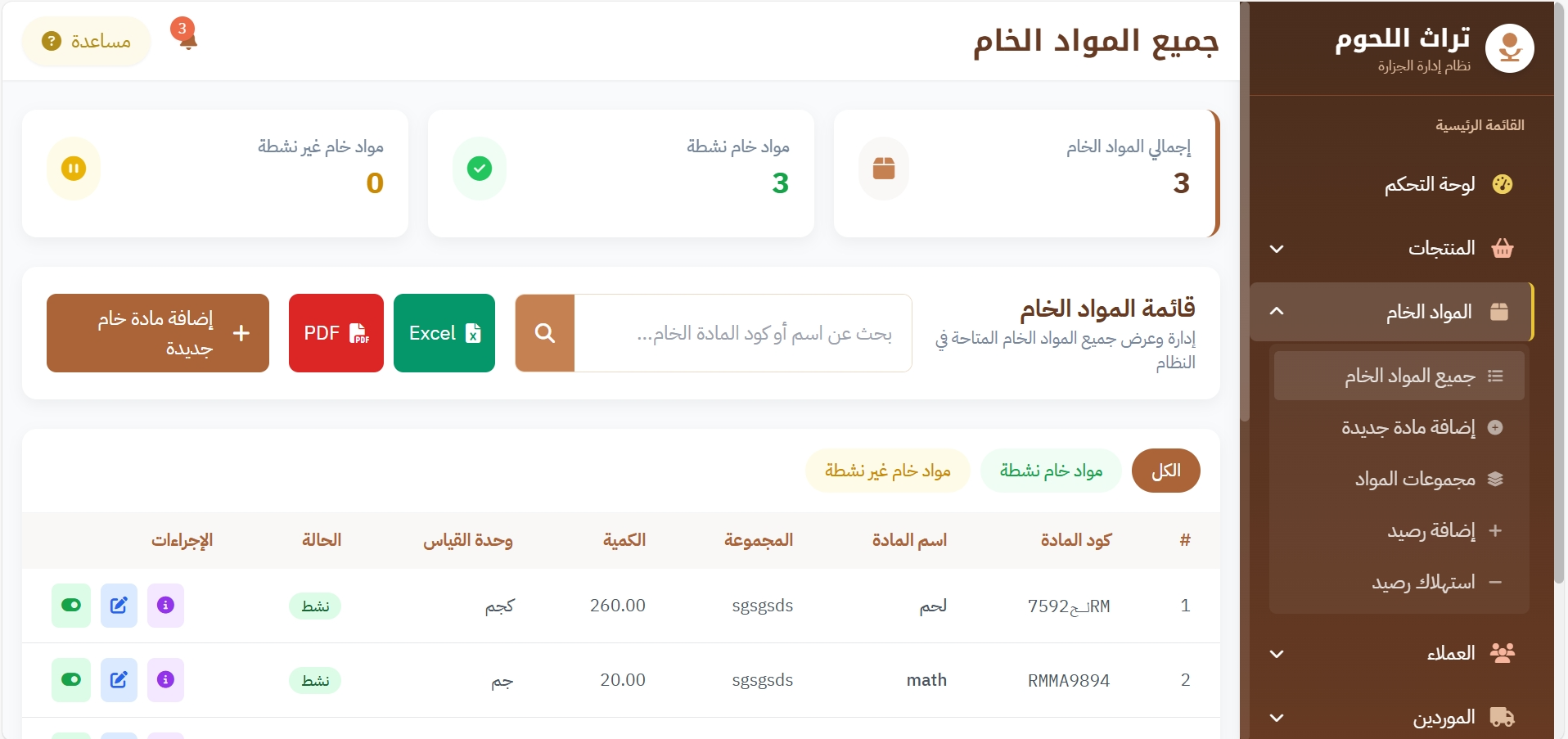Toggle active status of لحم material
Image resolution: width=1568 pixels, height=739 pixels.
71,606
